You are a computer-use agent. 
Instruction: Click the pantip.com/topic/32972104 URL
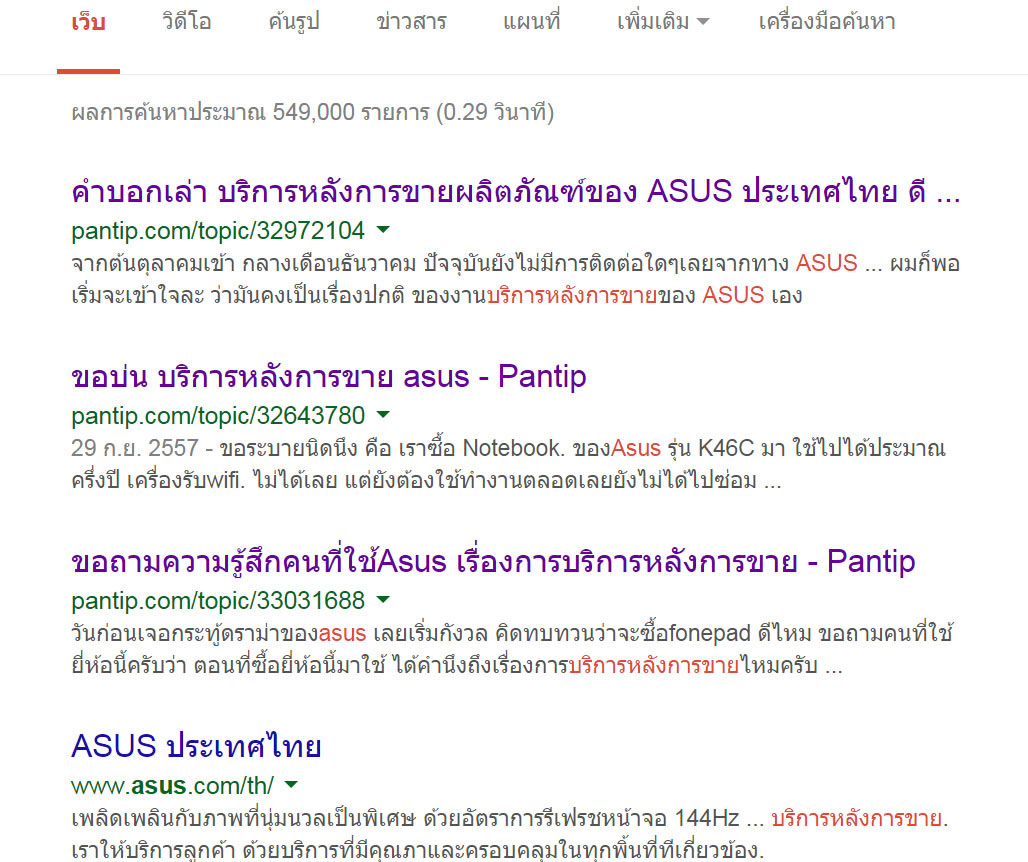[218, 231]
